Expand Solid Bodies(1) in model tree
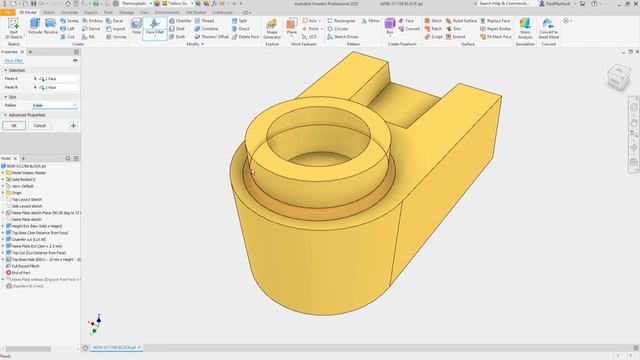The image size is (640, 360). tap(3, 180)
